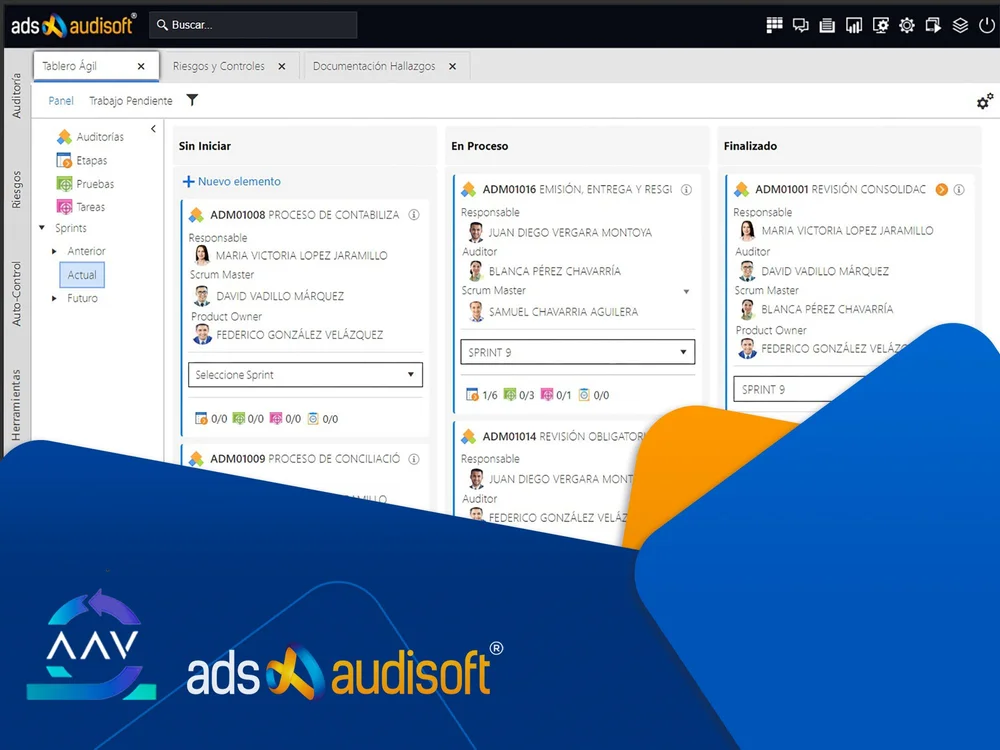Click Etapas counter 1/6 on ADM01016 card
Viewport: 1000px width, 750px height.
point(482,395)
